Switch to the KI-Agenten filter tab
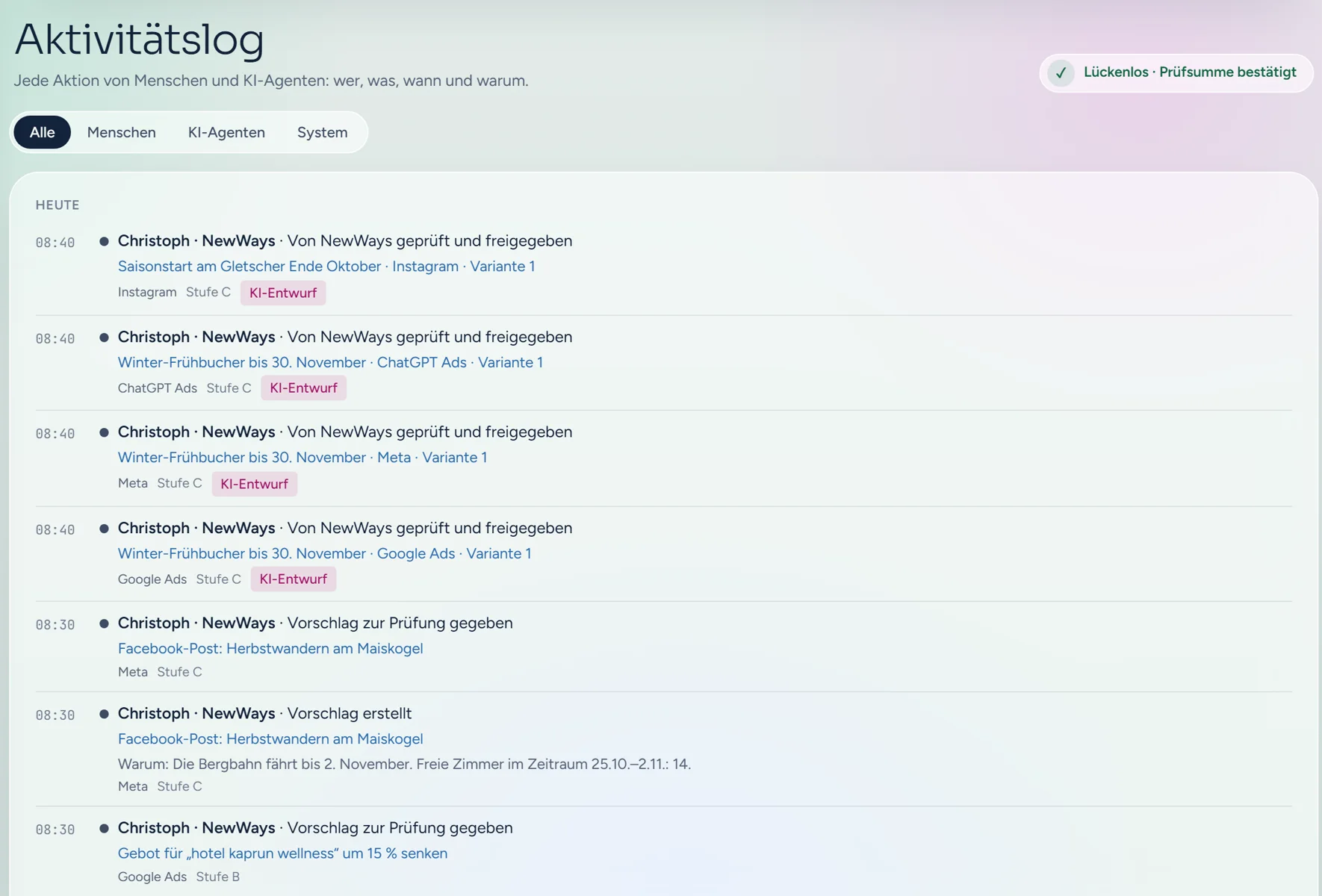 pos(226,132)
